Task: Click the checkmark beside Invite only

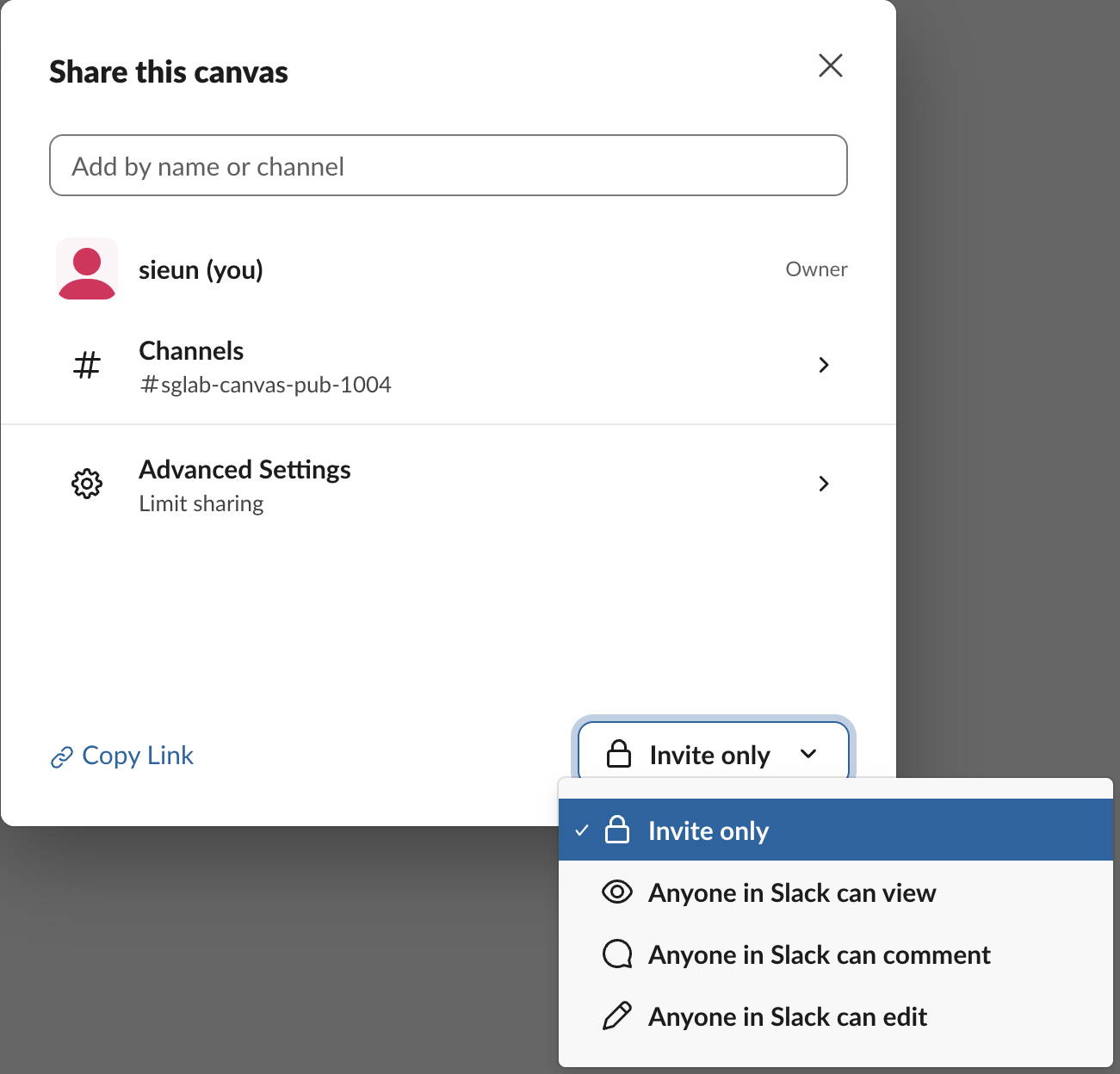Action: pyautogui.click(x=582, y=830)
